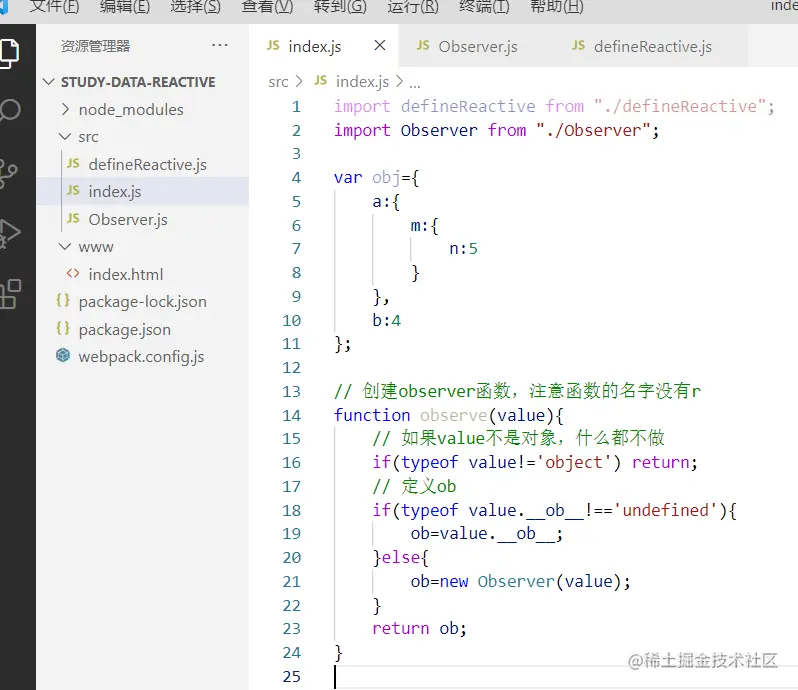798x690 pixels.
Task: Click line number 1 in the gutter
Action: [x=296, y=106]
